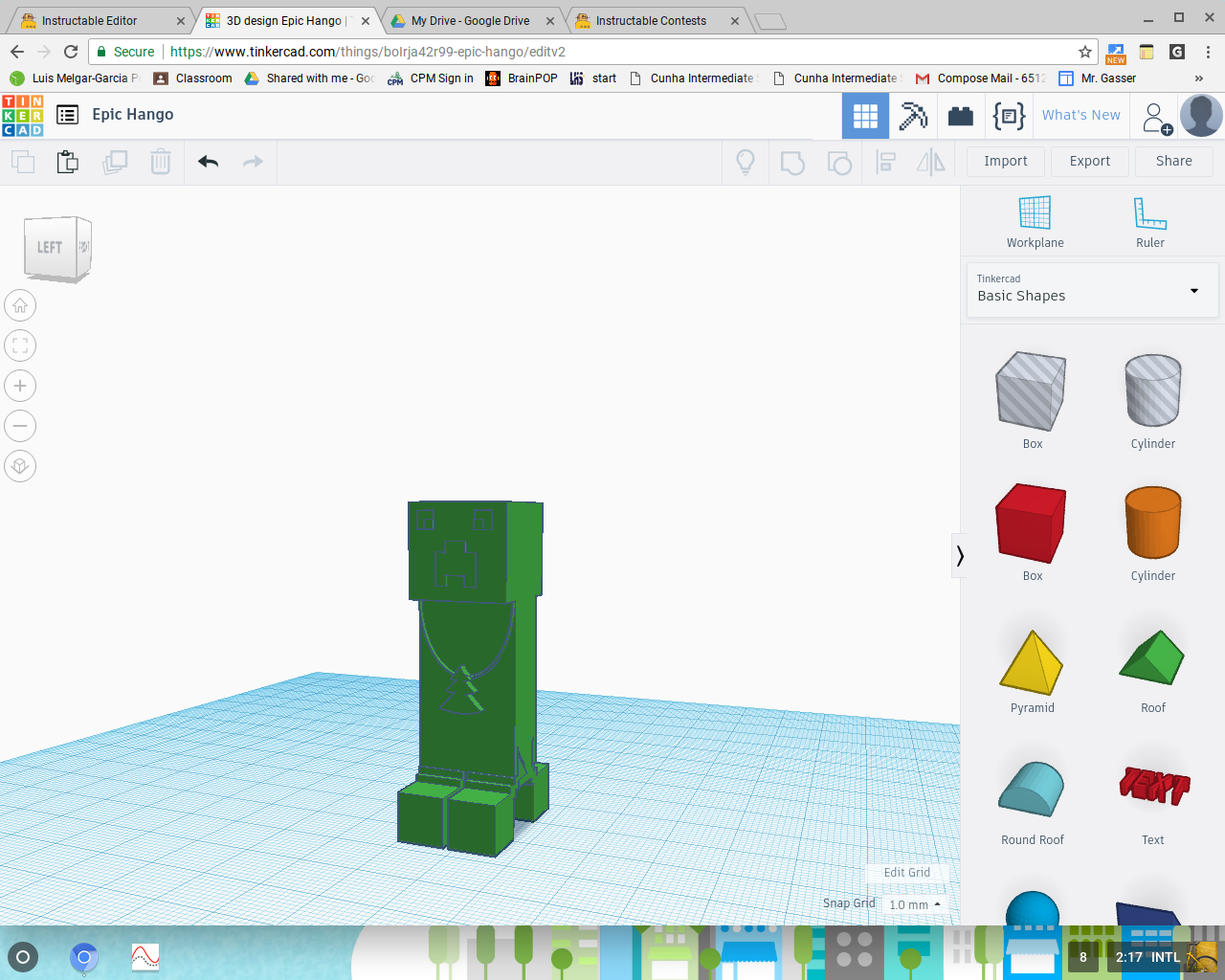
Task: Reload the page
Action: [71, 52]
